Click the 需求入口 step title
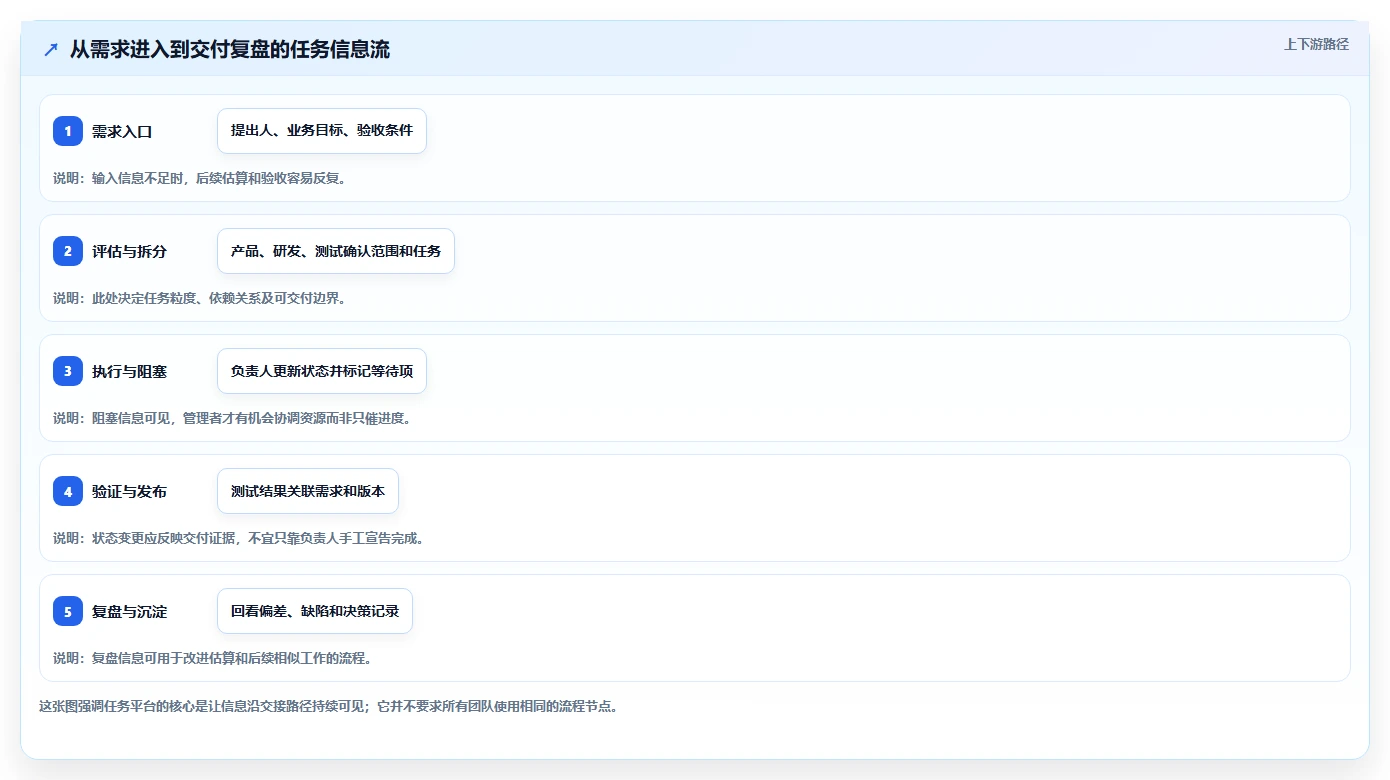 pos(122,131)
